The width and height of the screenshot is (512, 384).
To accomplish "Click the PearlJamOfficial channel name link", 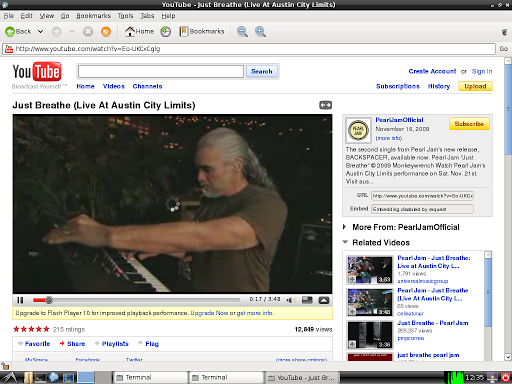I will pyautogui.click(x=399, y=120).
